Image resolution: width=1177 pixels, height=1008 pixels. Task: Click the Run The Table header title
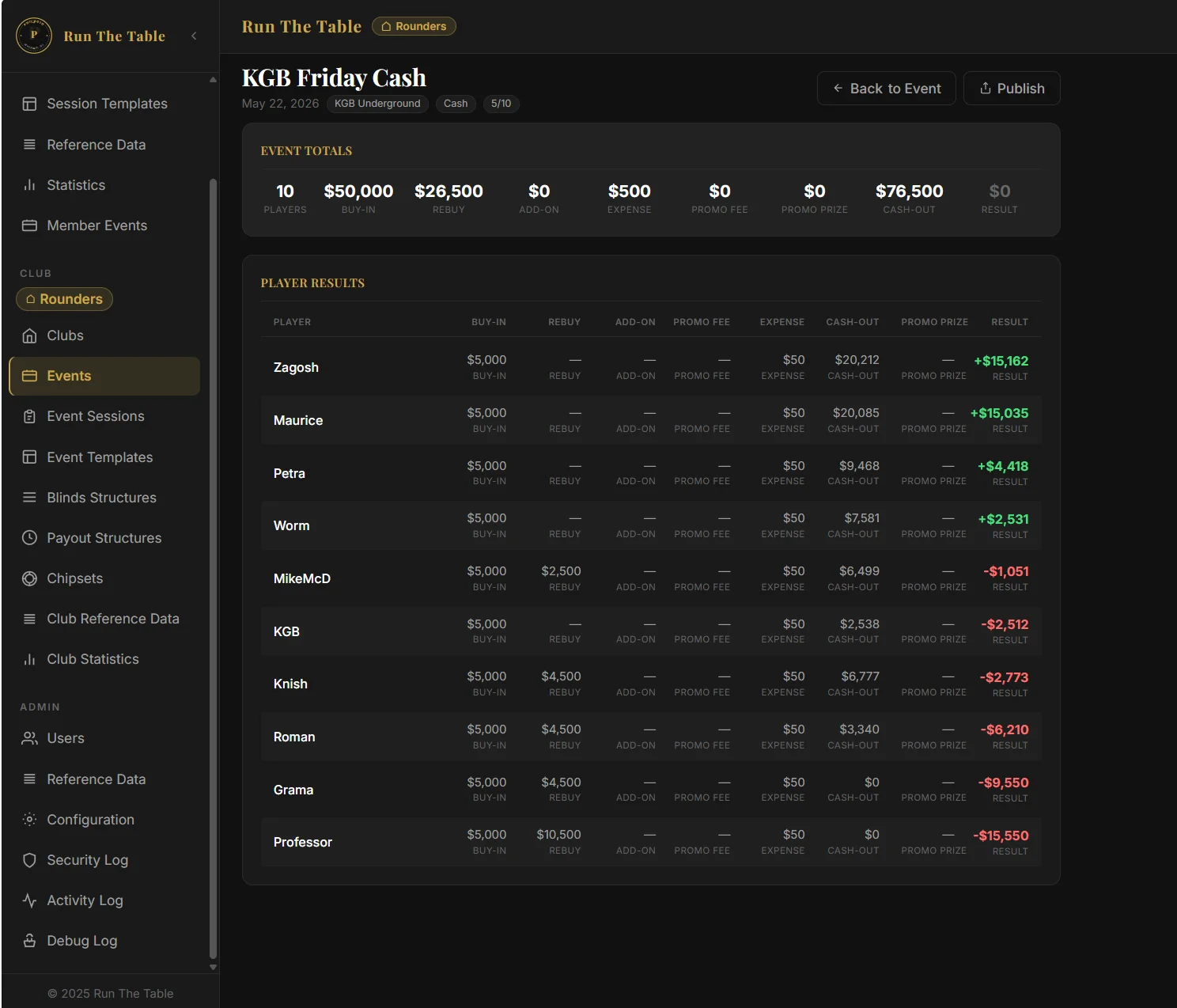[301, 26]
